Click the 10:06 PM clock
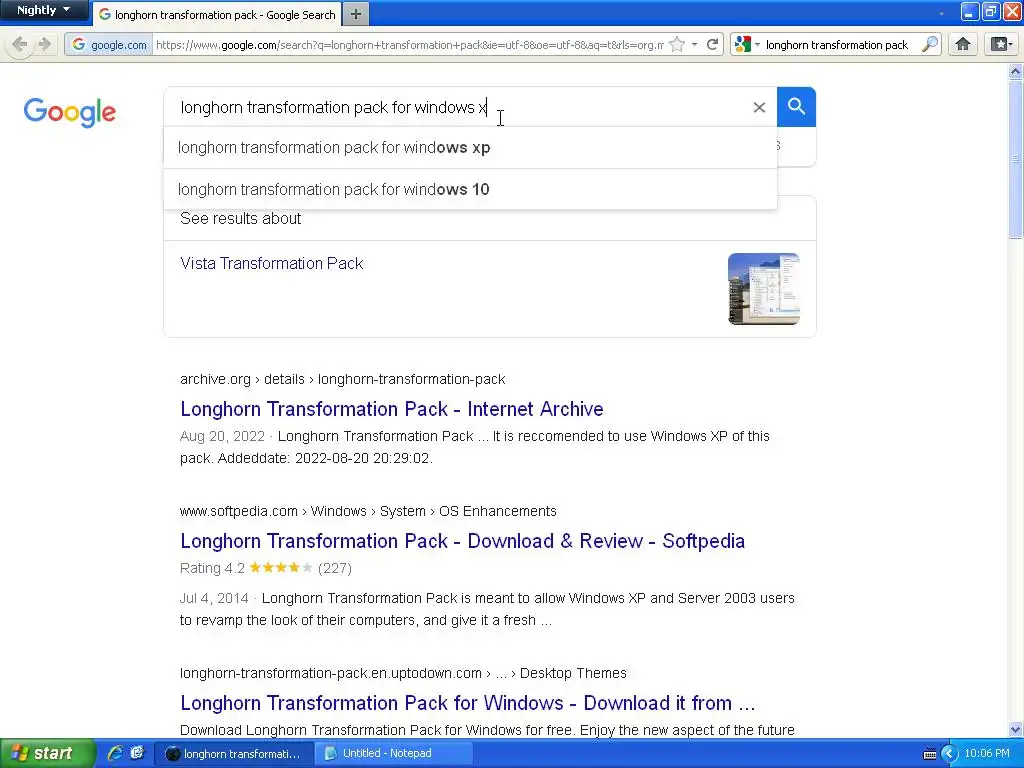Image resolution: width=1024 pixels, height=768 pixels. (x=987, y=754)
